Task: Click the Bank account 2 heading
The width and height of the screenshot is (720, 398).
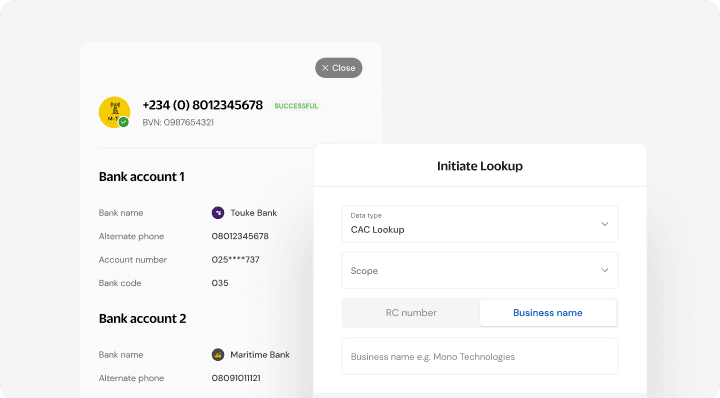Action: (x=142, y=319)
